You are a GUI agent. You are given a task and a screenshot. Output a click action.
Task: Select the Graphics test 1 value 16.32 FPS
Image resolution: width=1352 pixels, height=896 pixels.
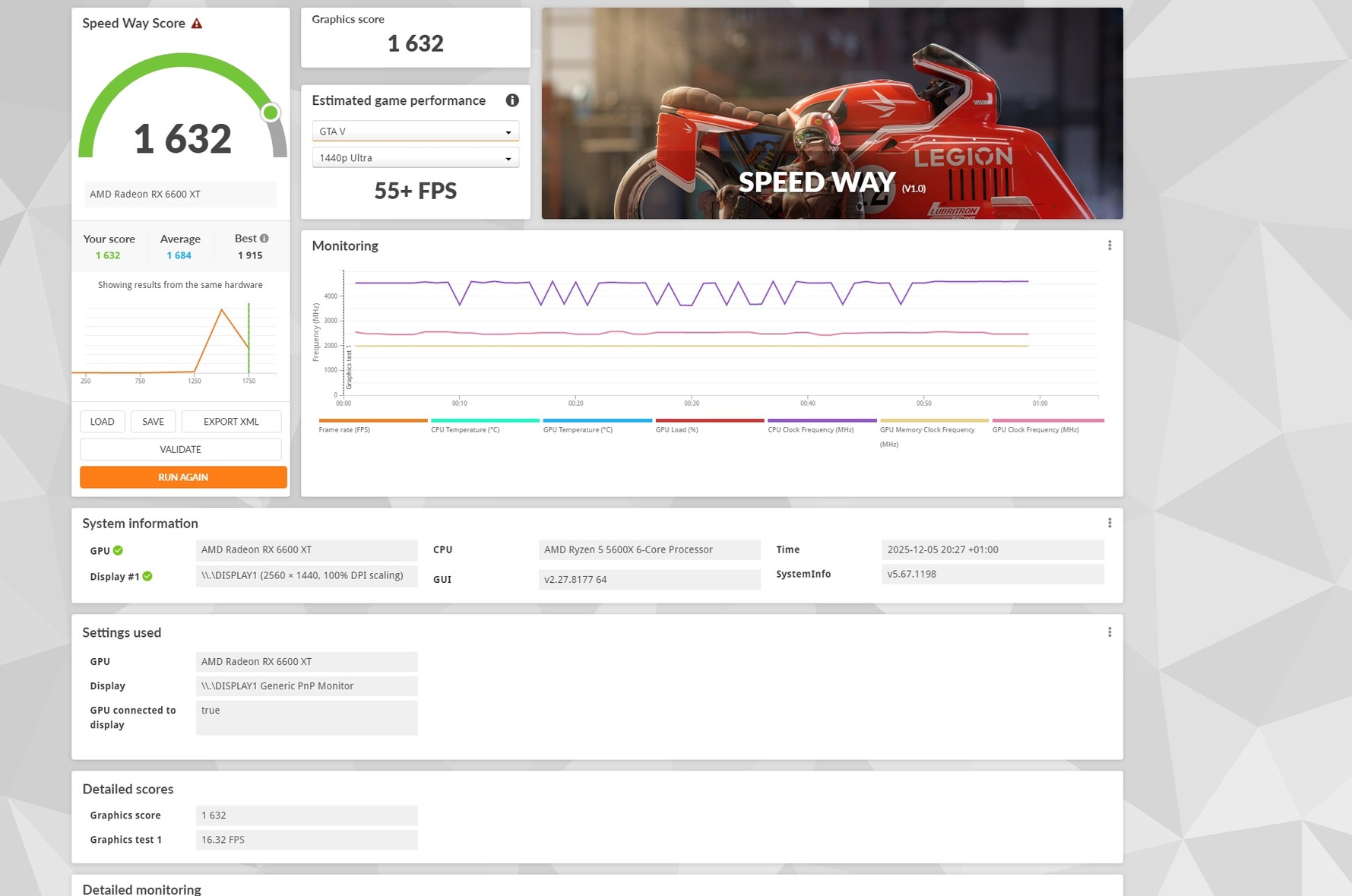[x=306, y=840]
